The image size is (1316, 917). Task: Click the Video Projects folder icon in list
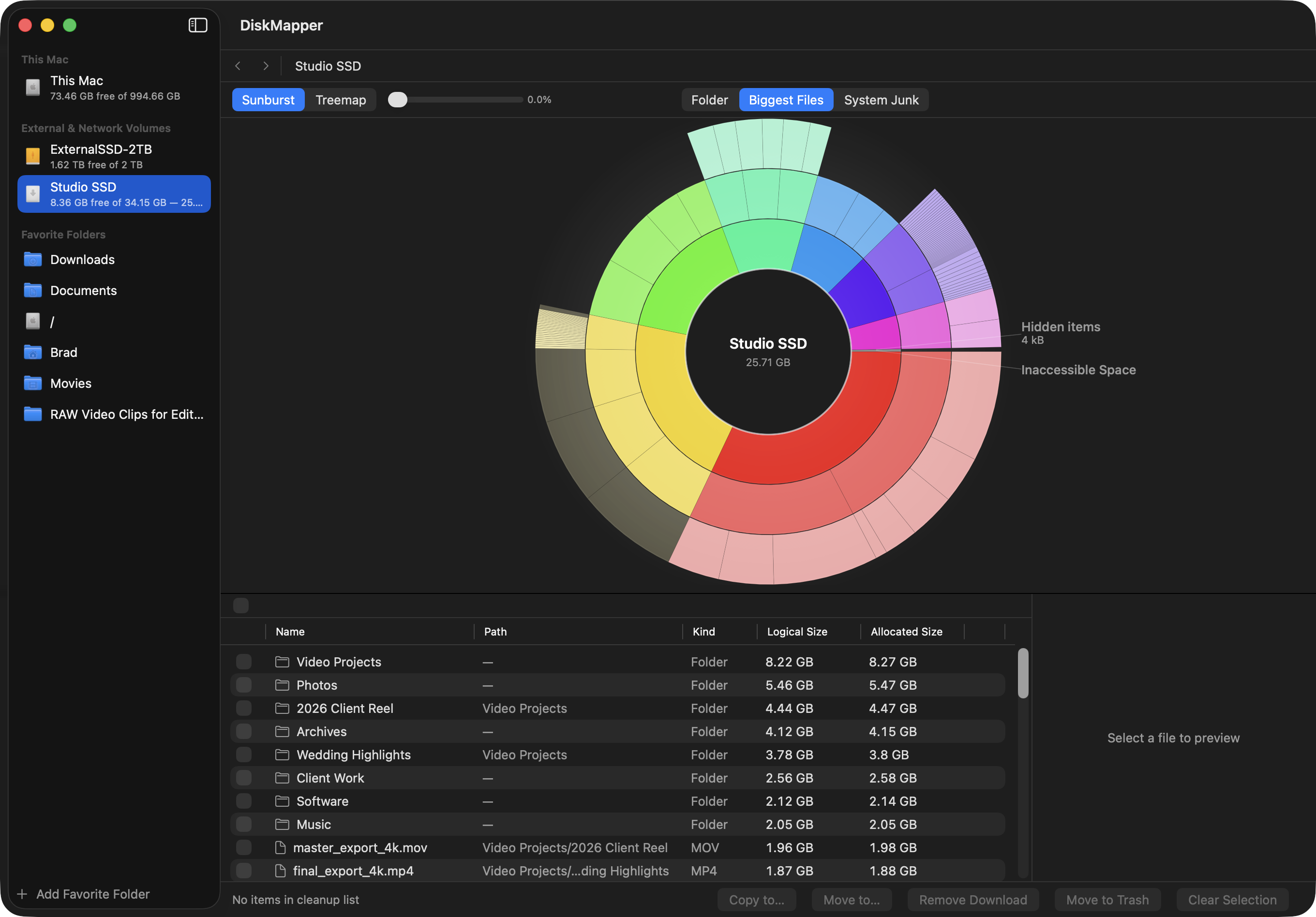(x=282, y=662)
